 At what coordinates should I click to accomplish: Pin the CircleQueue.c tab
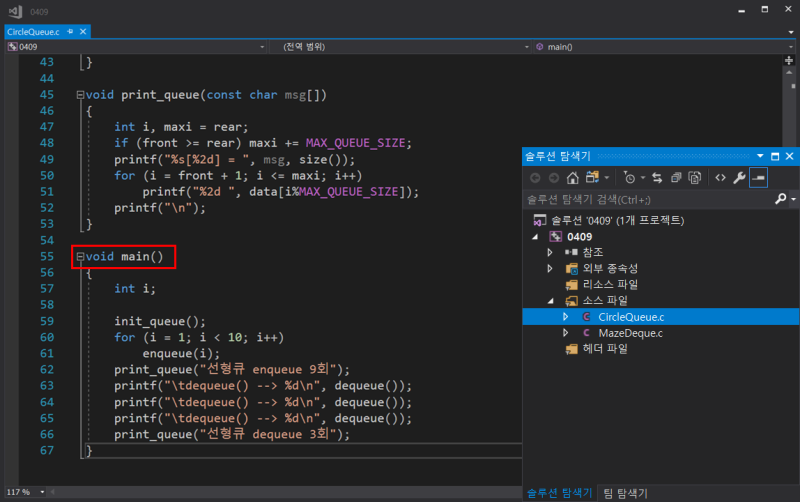coord(70,32)
